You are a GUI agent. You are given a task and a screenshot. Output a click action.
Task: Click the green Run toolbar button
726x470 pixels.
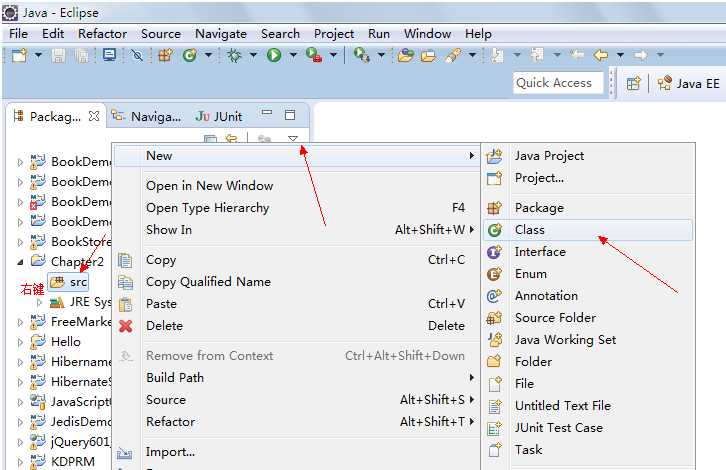(274, 56)
